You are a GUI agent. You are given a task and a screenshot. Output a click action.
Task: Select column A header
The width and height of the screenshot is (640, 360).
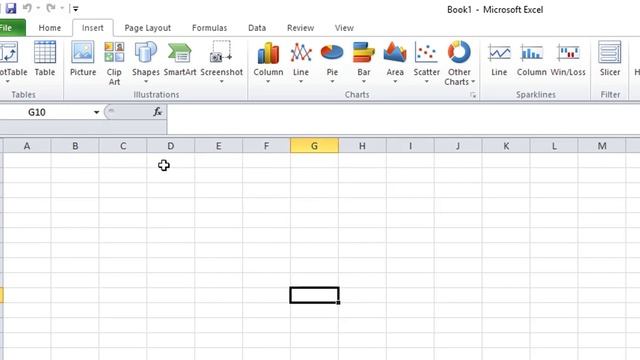[27, 146]
